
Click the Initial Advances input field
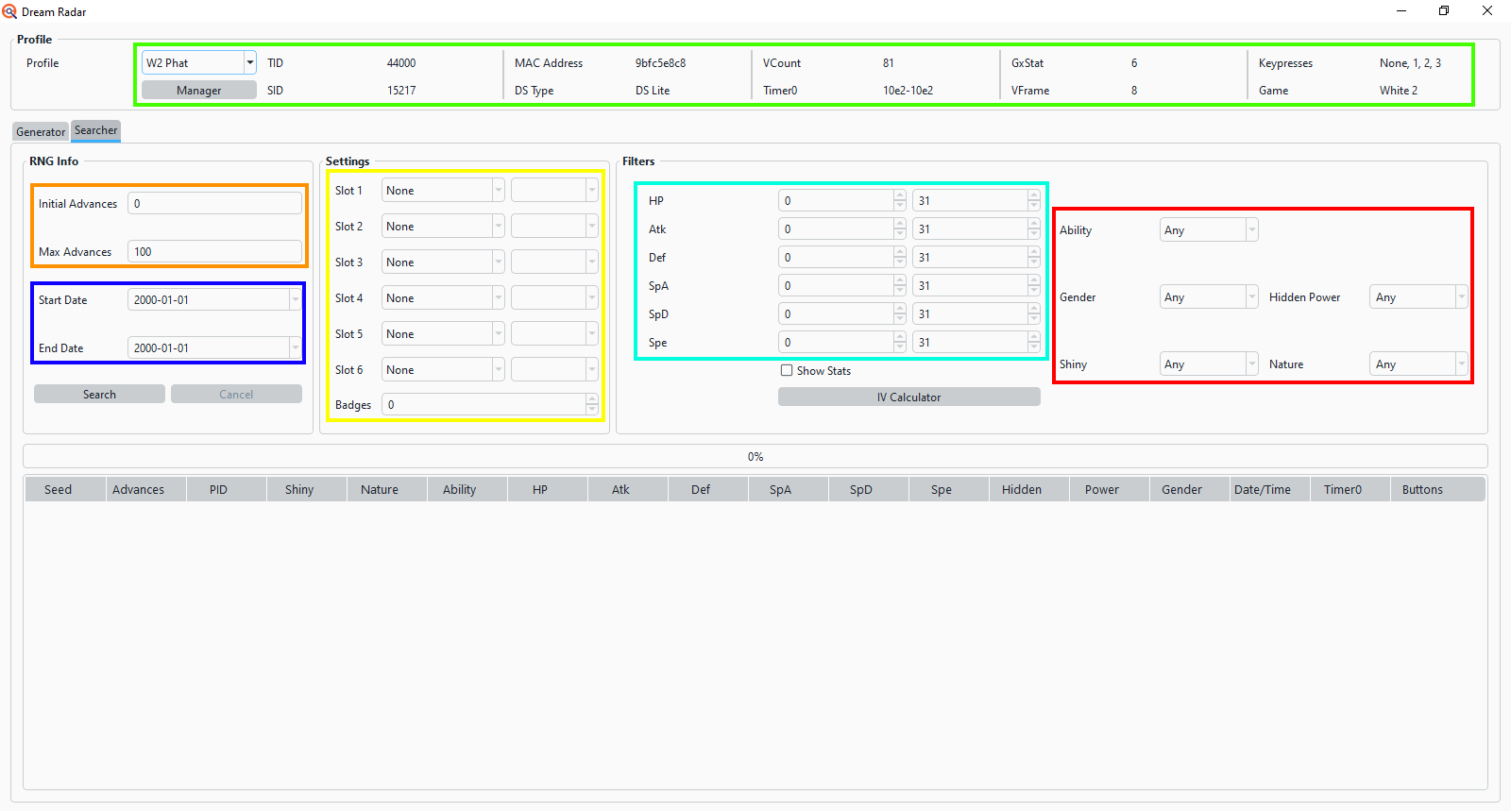coord(215,204)
